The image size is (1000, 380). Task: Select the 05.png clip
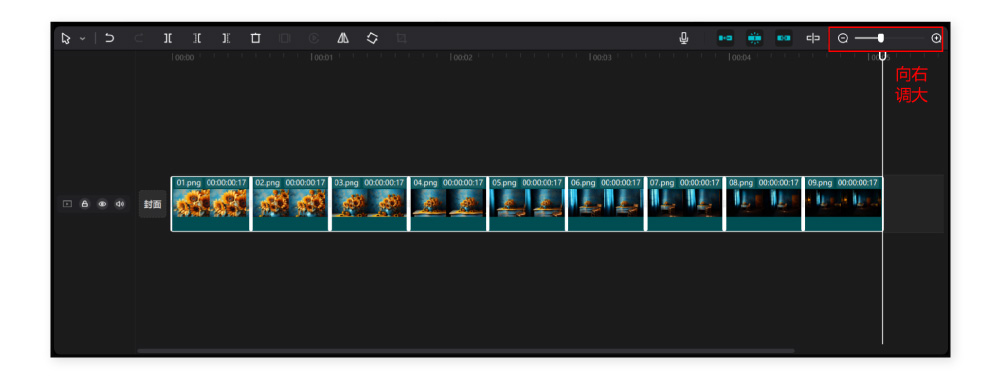[x=527, y=203]
